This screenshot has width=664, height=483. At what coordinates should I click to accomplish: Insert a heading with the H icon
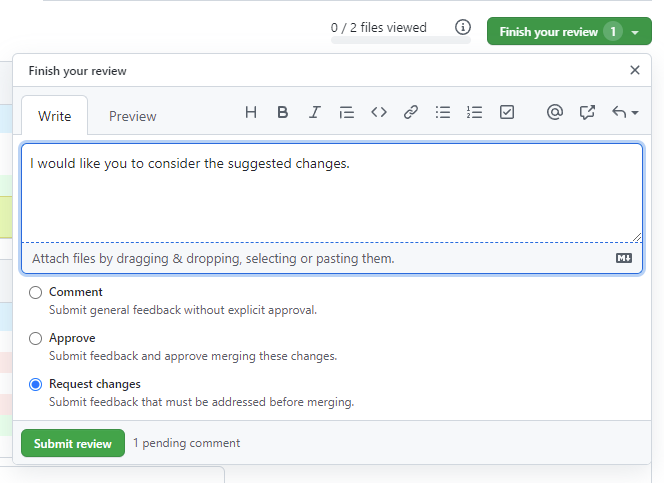click(x=251, y=113)
